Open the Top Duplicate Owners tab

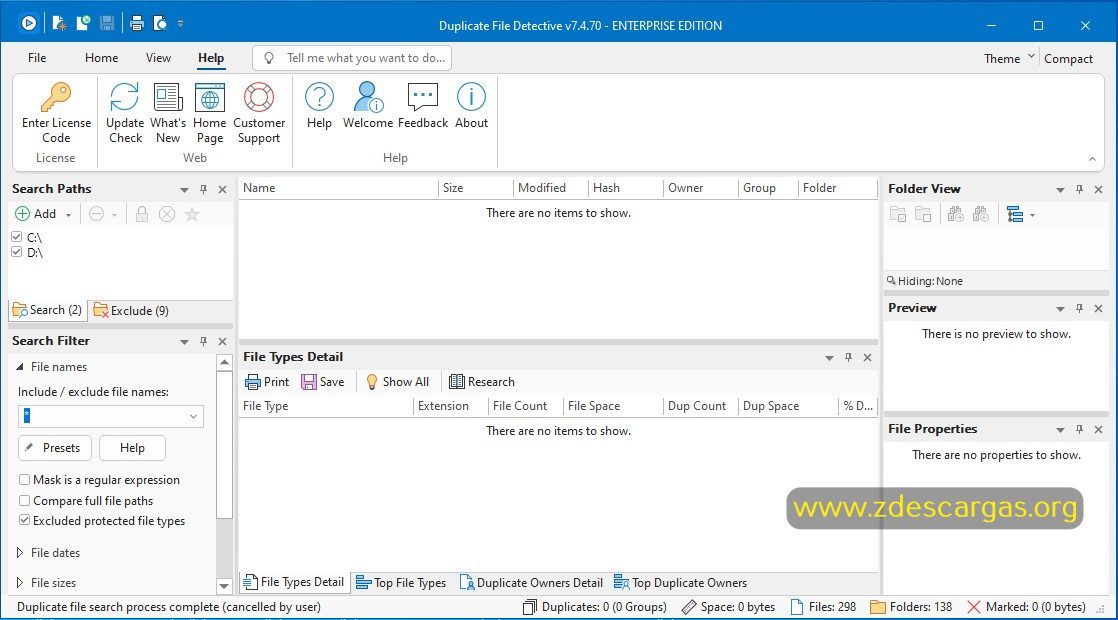pyautogui.click(x=680, y=583)
